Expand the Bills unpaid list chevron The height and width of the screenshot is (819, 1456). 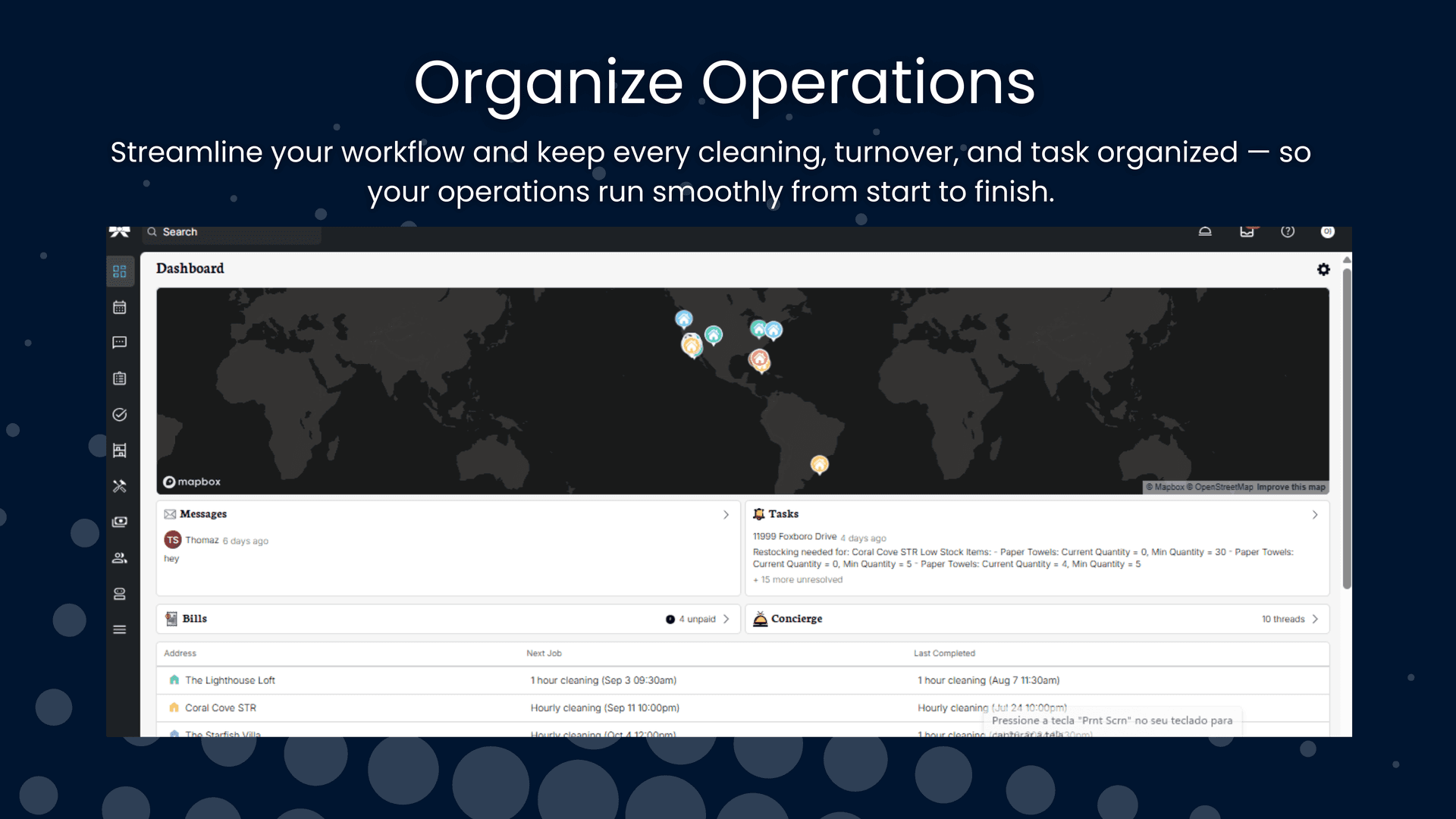tap(726, 619)
